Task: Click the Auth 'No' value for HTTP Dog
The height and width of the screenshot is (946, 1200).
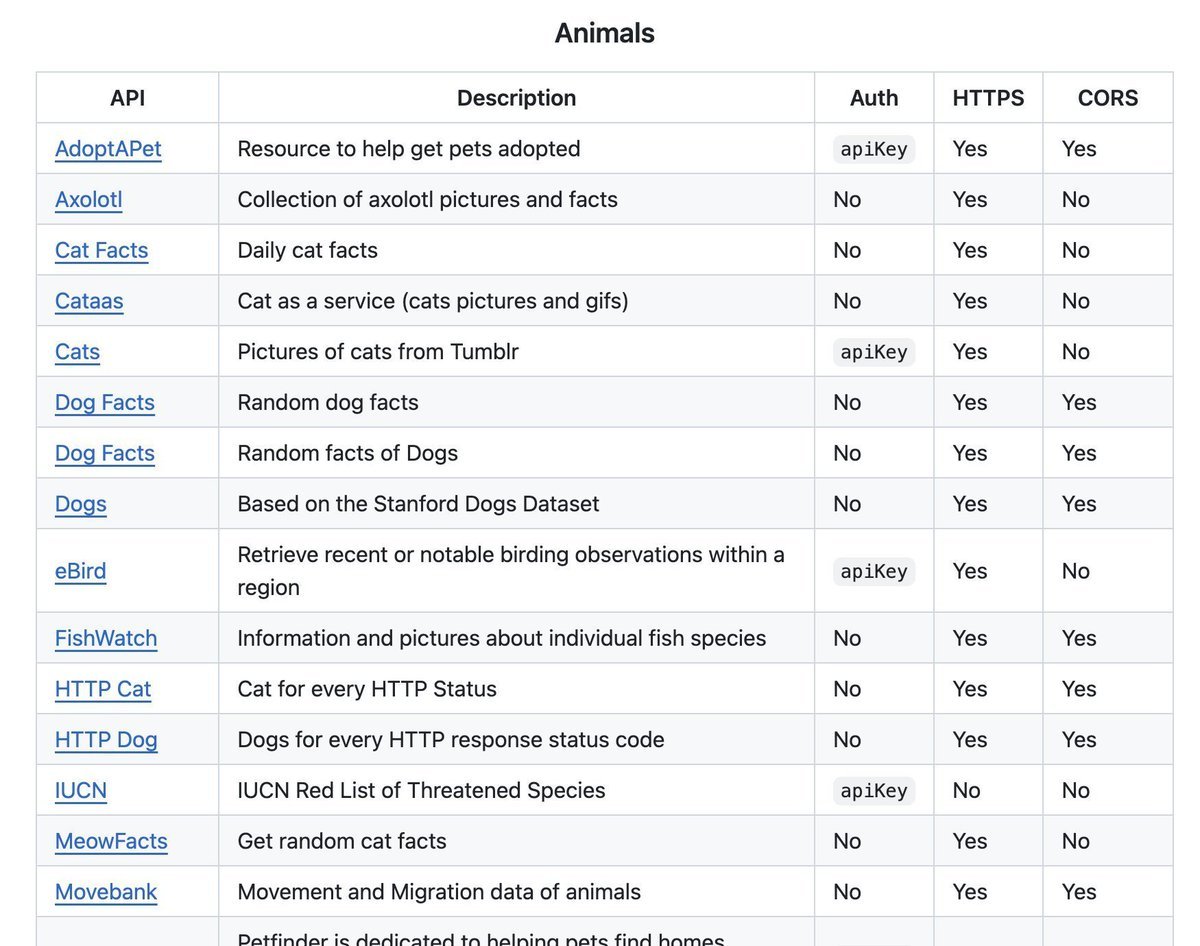Action: point(847,740)
